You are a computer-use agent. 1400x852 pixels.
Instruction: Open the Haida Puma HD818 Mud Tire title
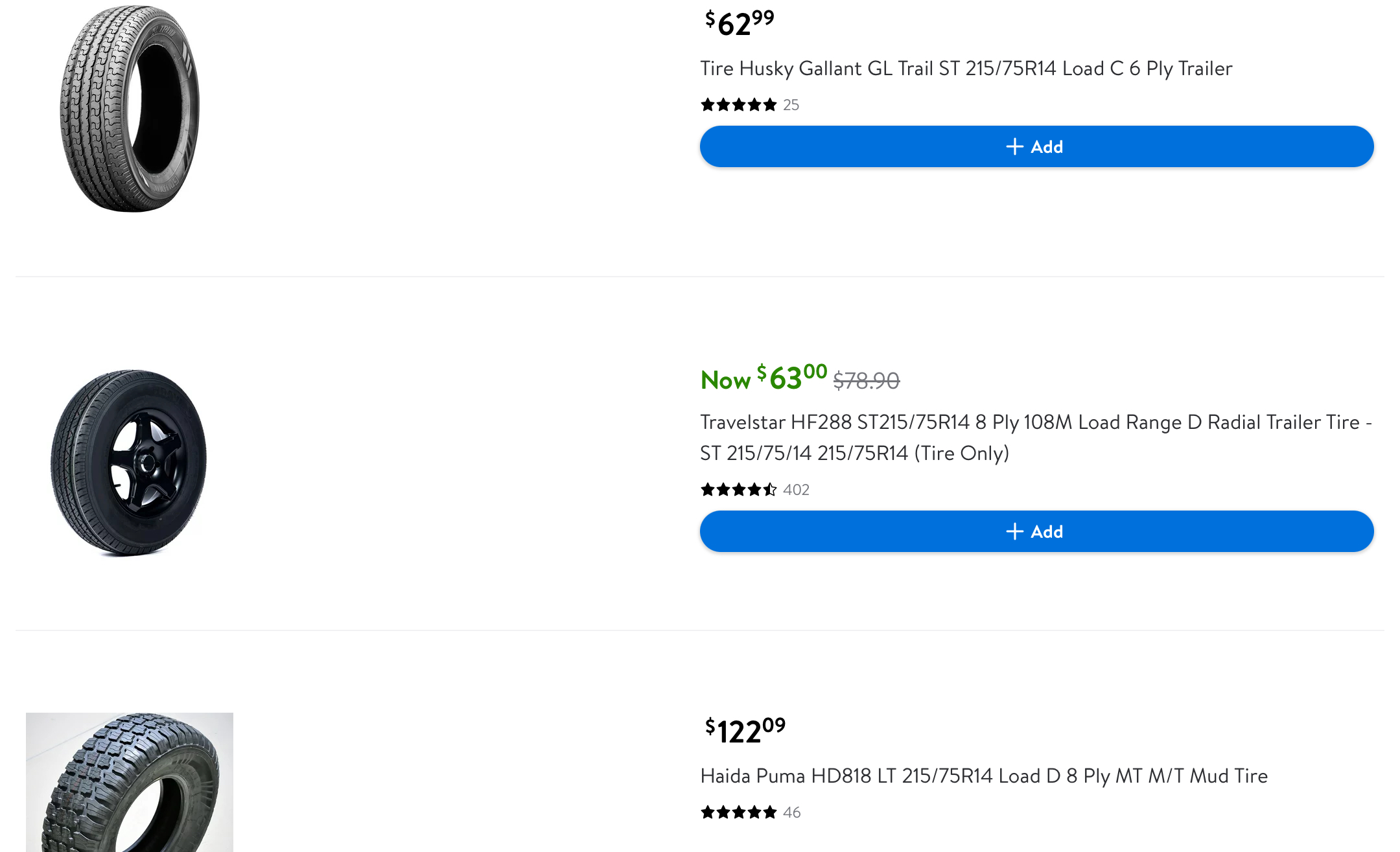(x=984, y=776)
